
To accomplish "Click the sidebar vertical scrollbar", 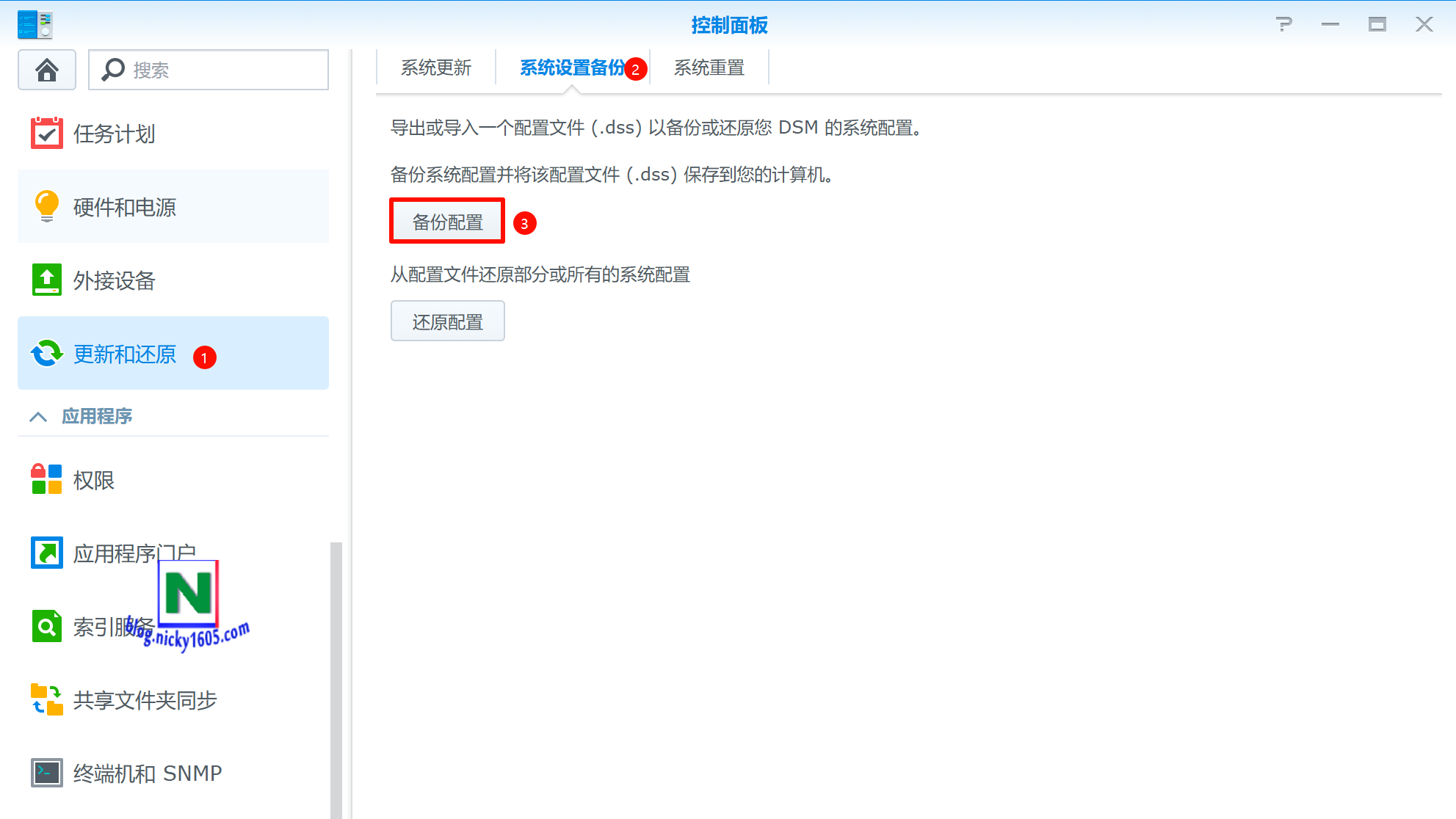I will 336,680.
